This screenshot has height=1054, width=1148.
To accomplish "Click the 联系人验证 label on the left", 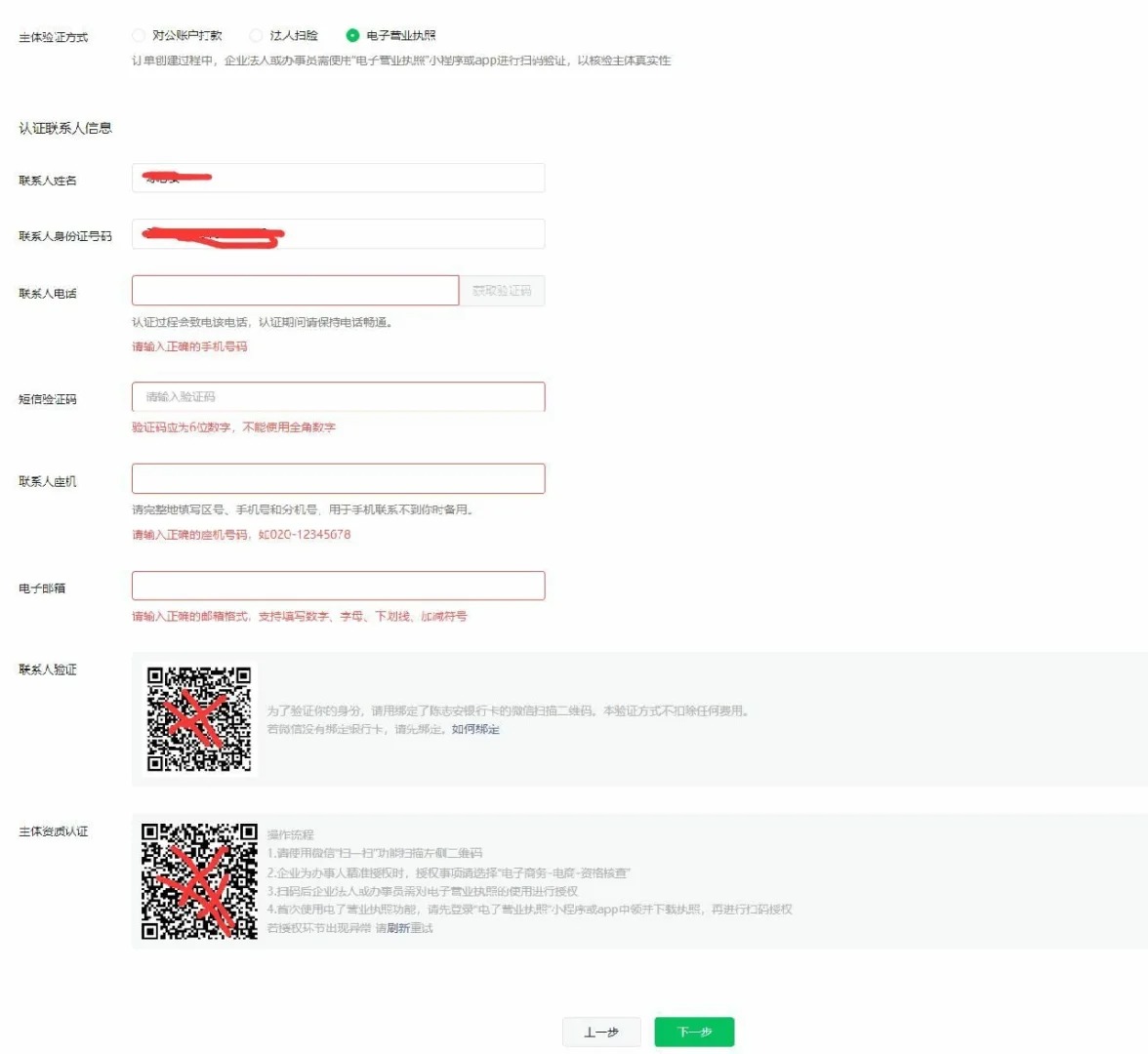I will point(48,669).
